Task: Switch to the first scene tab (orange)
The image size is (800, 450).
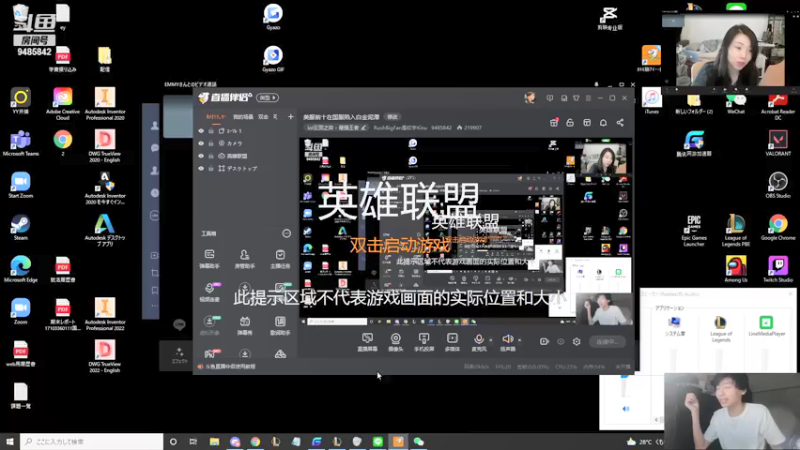Action: [215, 117]
